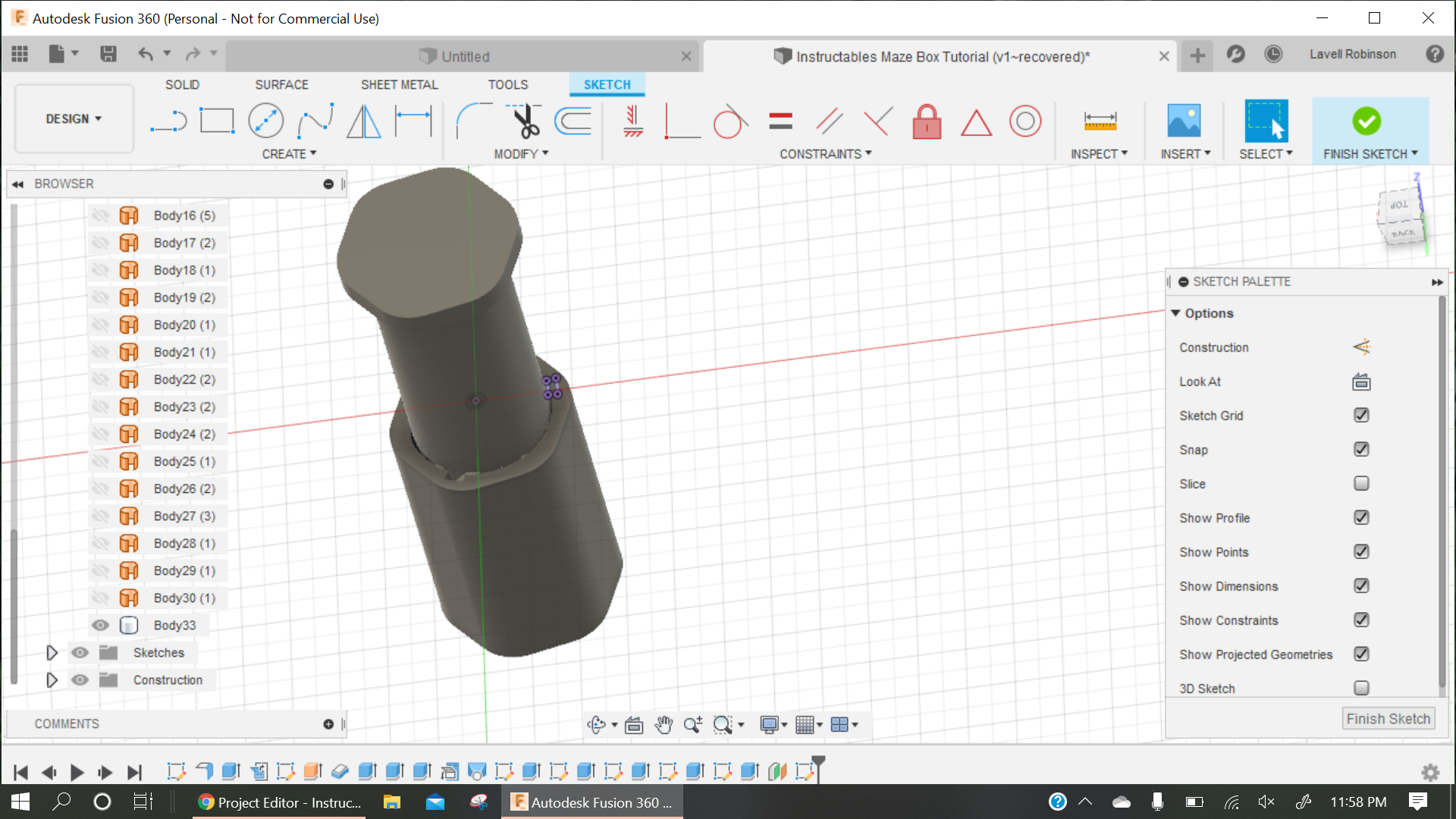Toggle the Show Constraints checkbox
1456x819 pixels.
(x=1361, y=620)
